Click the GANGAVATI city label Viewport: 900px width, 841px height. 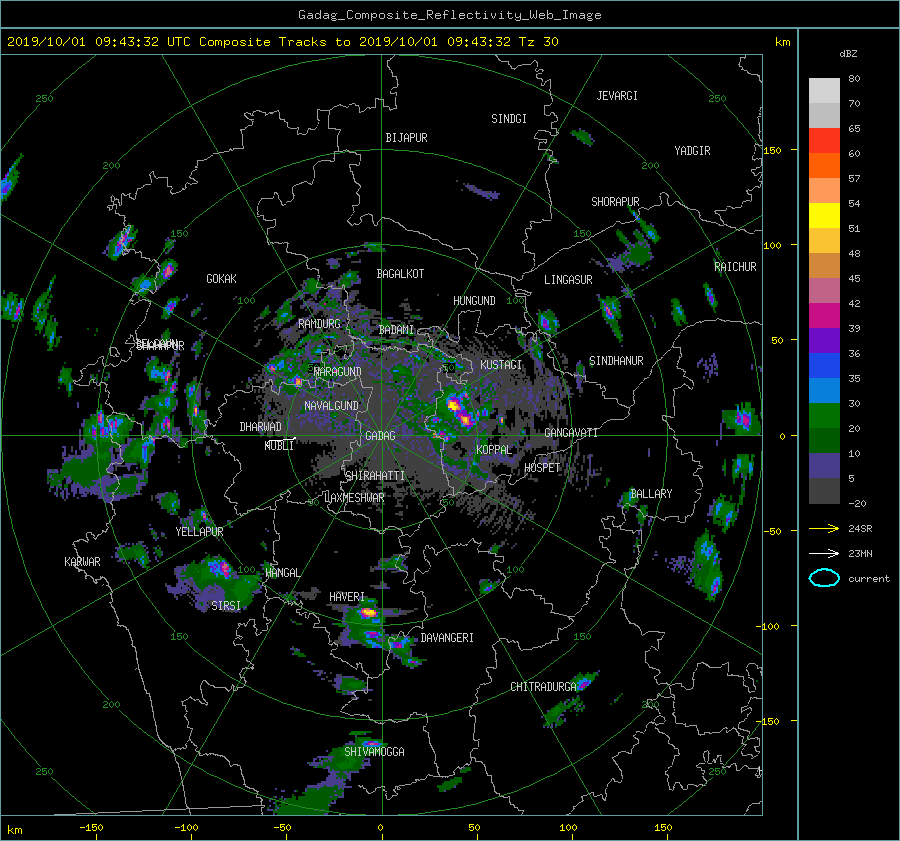click(x=571, y=432)
